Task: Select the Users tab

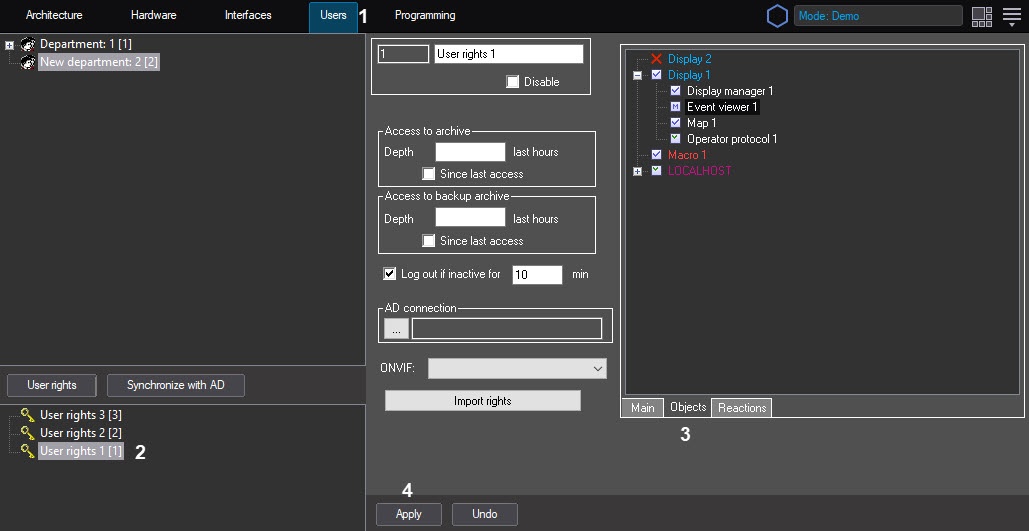Action: point(333,16)
